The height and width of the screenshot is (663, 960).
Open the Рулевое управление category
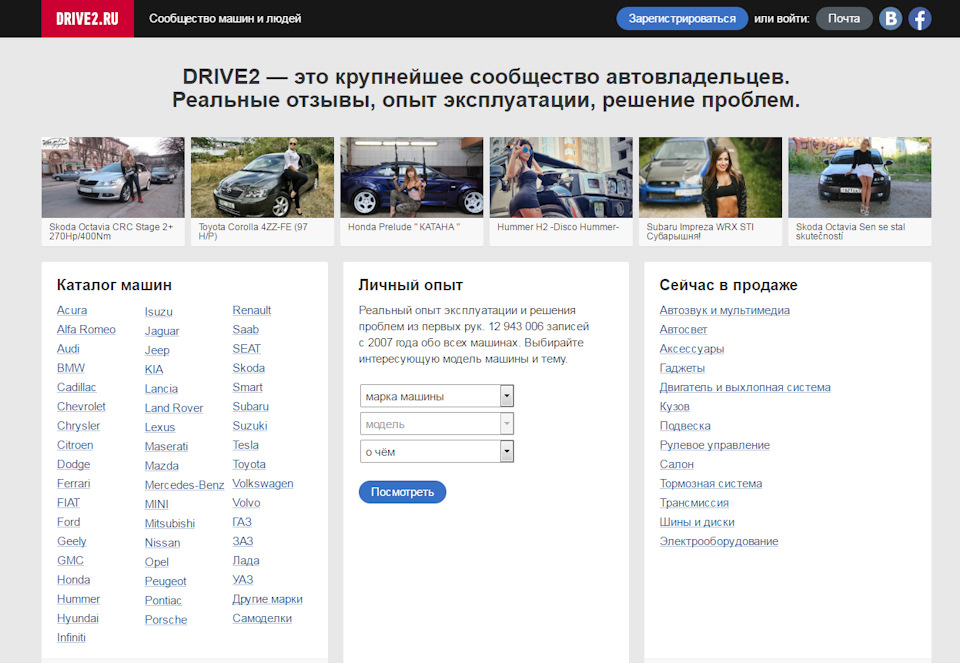(x=714, y=445)
